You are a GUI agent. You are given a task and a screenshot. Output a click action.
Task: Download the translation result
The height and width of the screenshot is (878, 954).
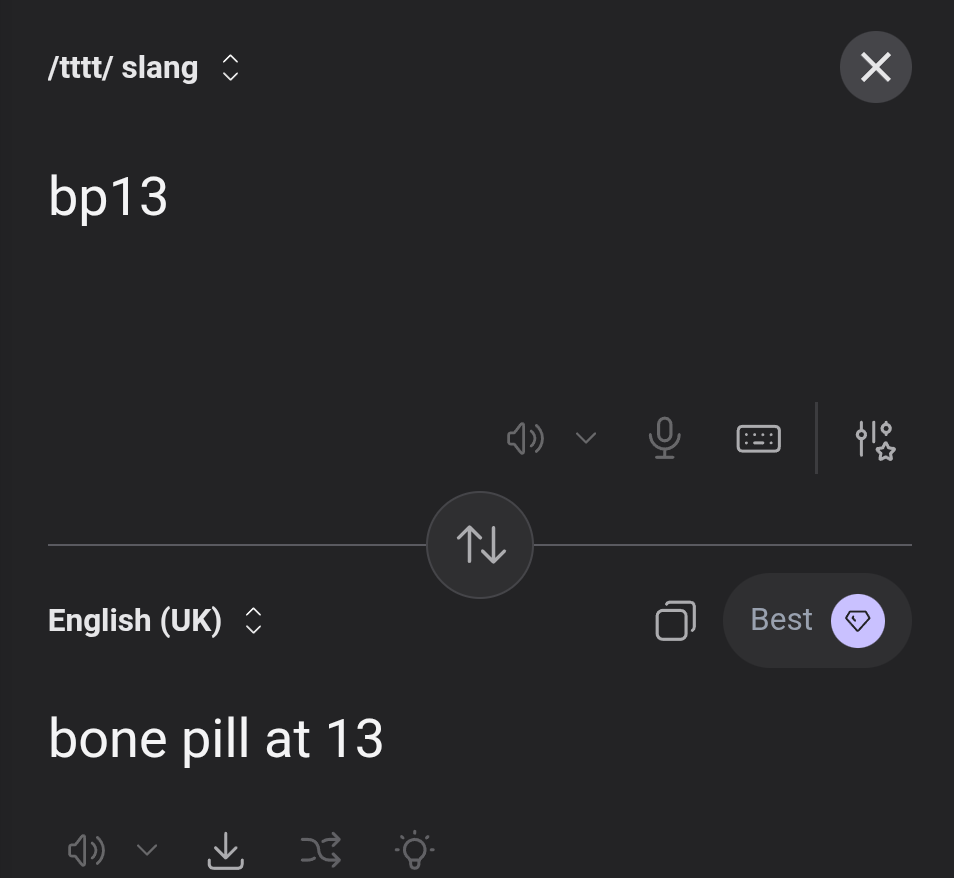[x=226, y=850]
